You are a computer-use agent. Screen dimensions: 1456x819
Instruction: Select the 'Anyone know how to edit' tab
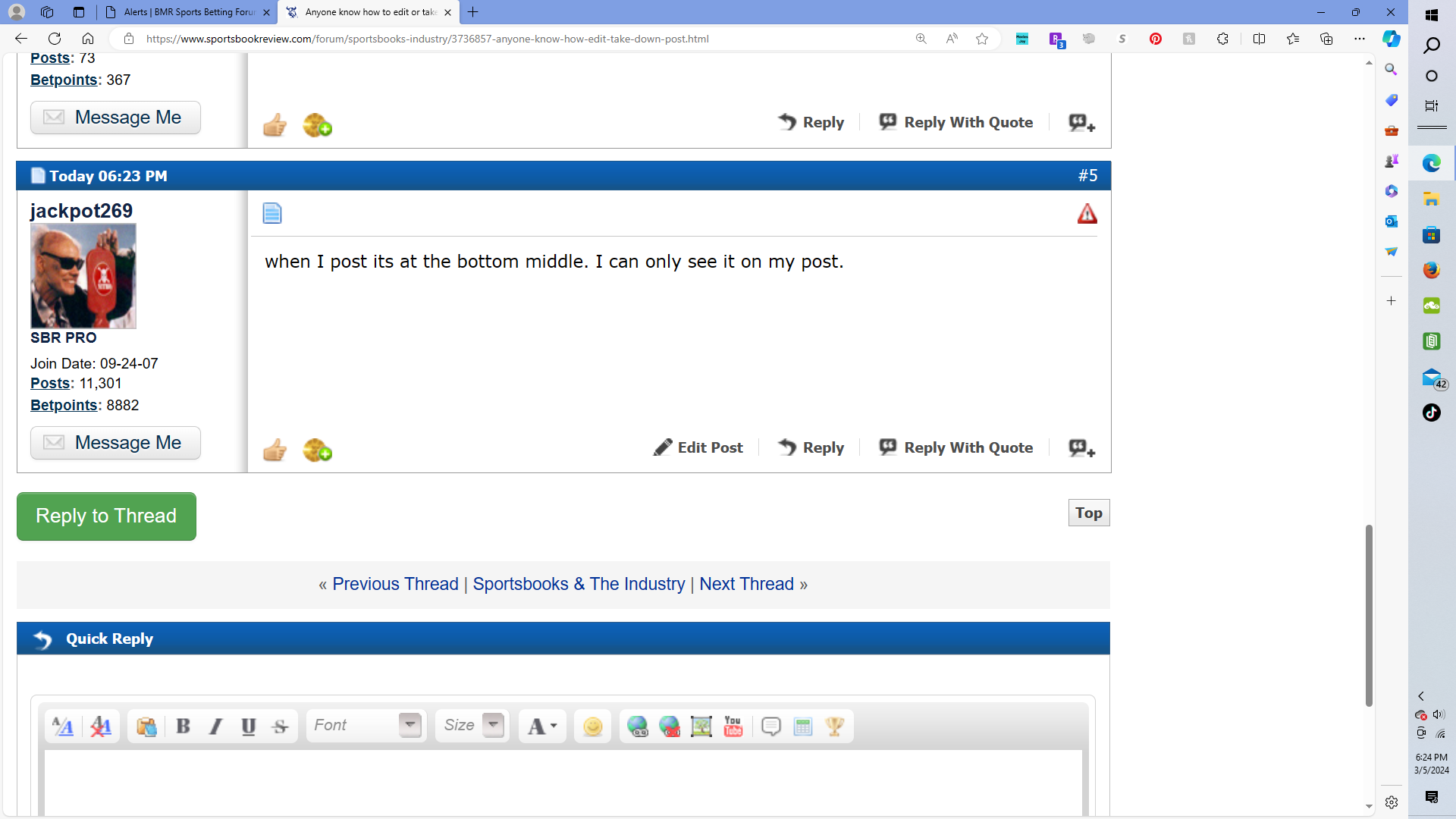[369, 12]
